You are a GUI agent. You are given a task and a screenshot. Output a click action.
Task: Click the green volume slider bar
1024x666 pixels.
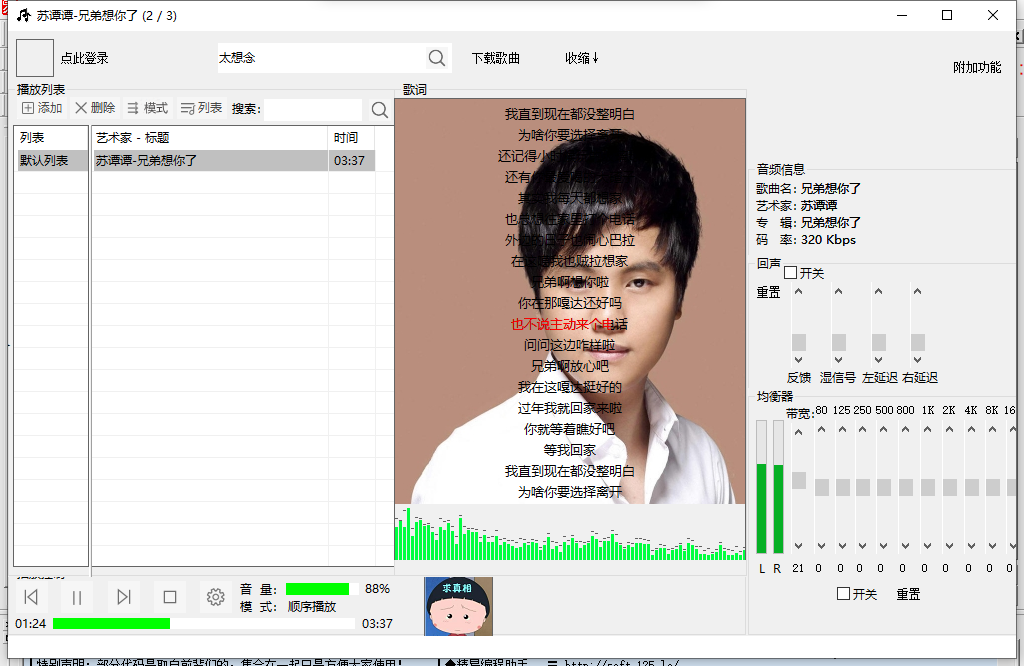coord(317,589)
